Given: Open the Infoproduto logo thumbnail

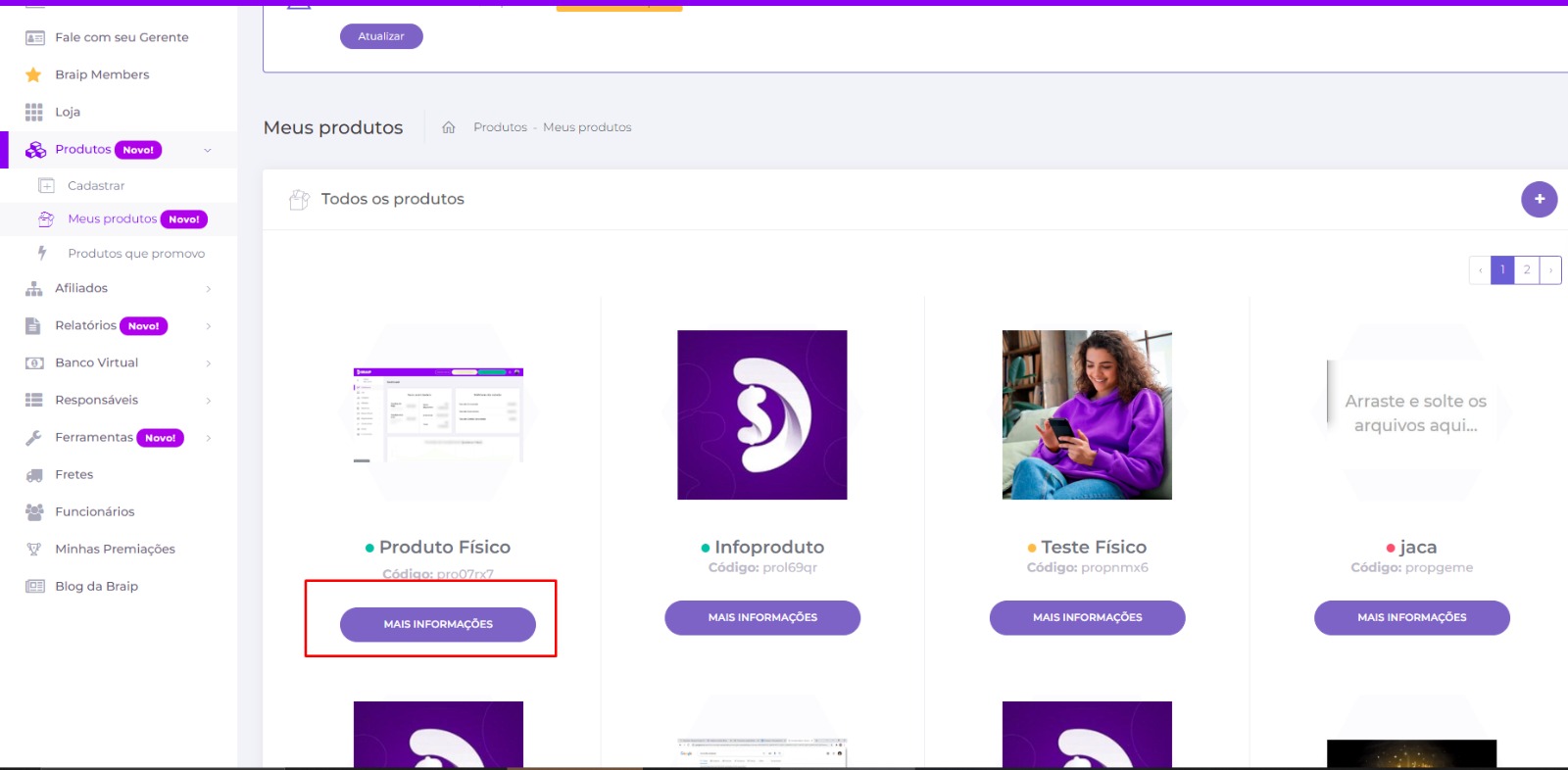Looking at the screenshot, I should (762, 415).
